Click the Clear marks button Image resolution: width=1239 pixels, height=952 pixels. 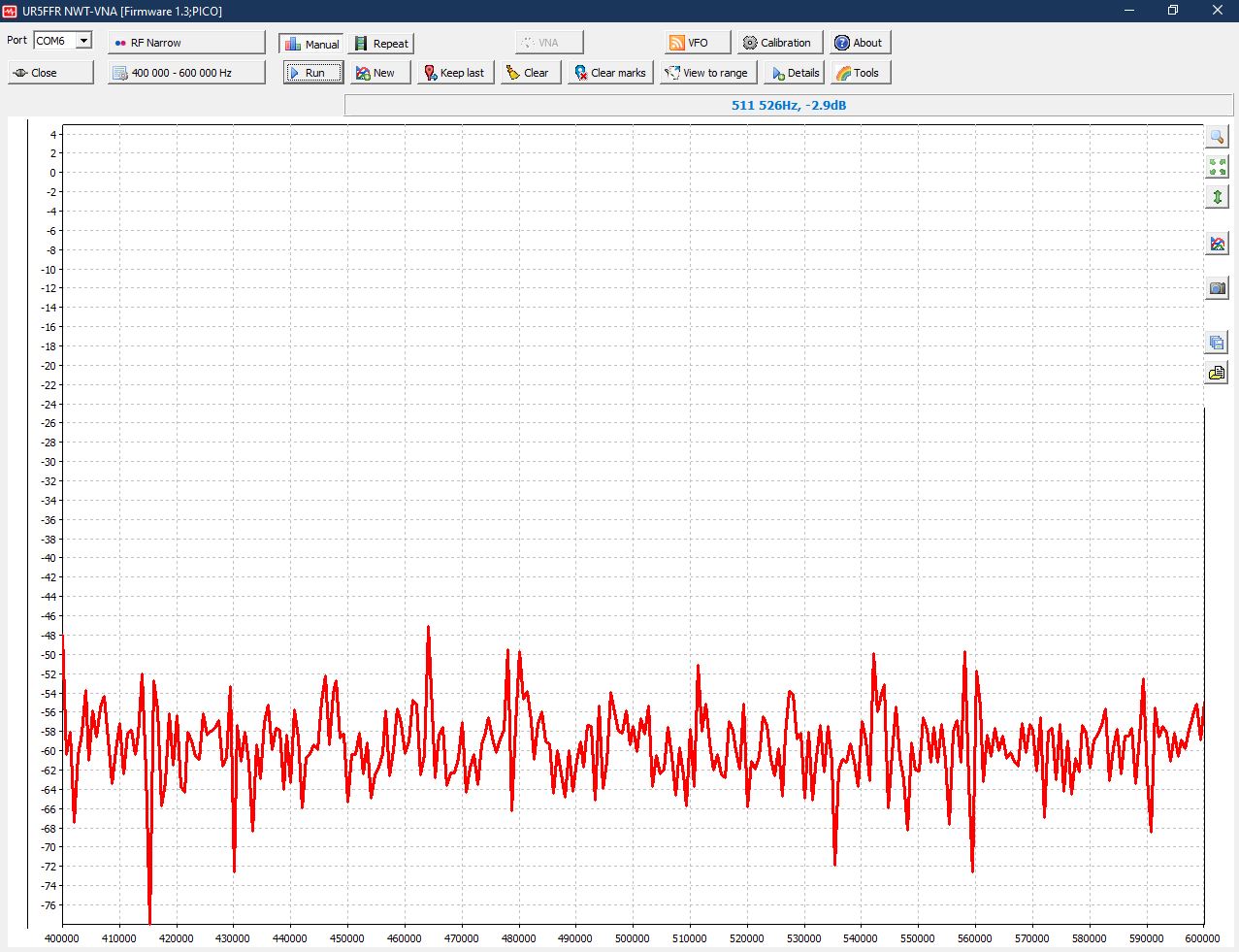click(610, 73)
